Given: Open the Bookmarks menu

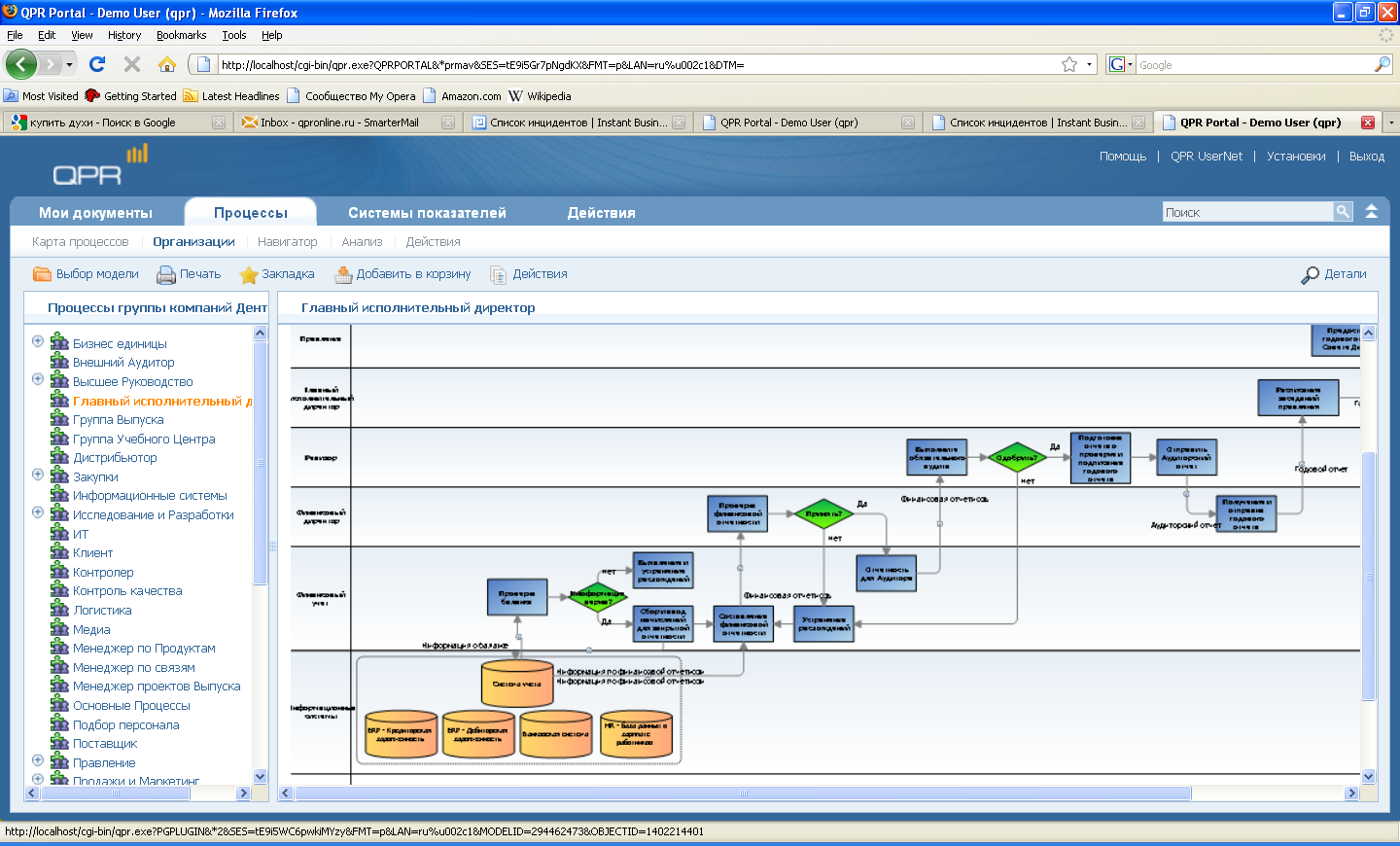Looking at the screenshot, I should click(181, 35).
